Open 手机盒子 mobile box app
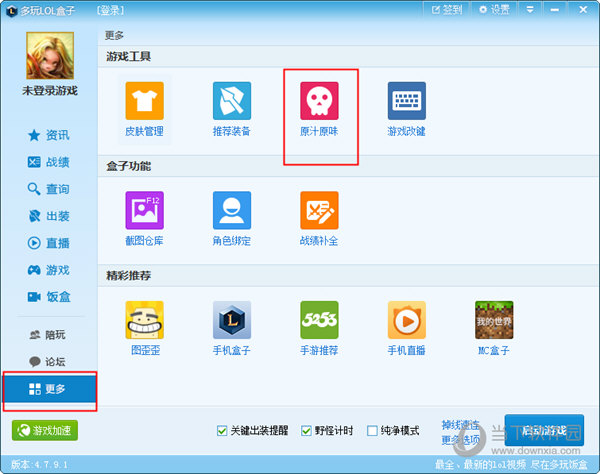The height and width of the screenshot is (474, 600). (x=232, y=328)
